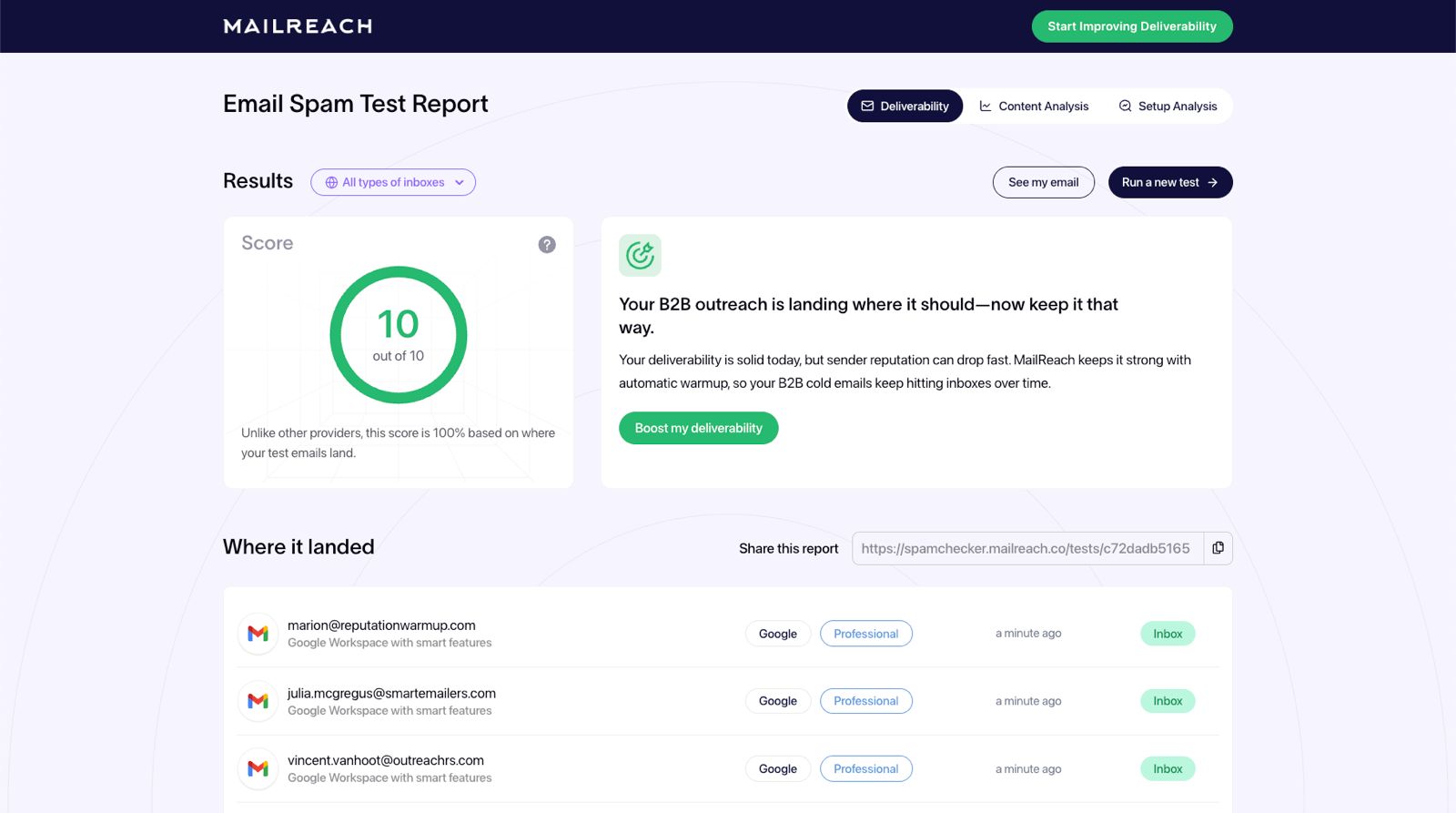Click the share report URL field
The image size is (1456, 813).
coord(1027,548)
